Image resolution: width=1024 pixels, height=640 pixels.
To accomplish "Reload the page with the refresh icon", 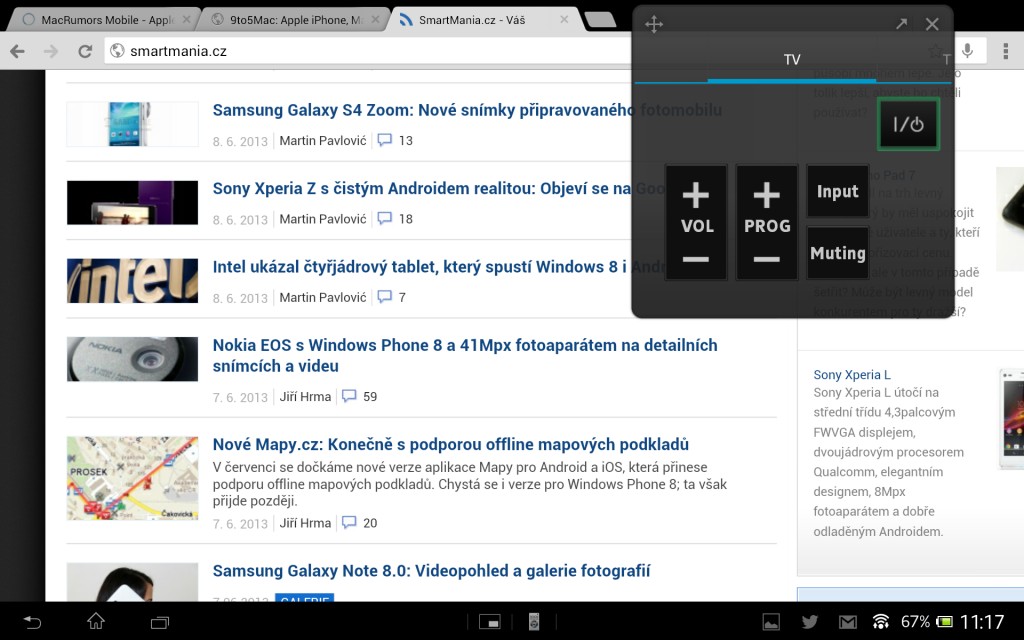I will pos(85,51).
